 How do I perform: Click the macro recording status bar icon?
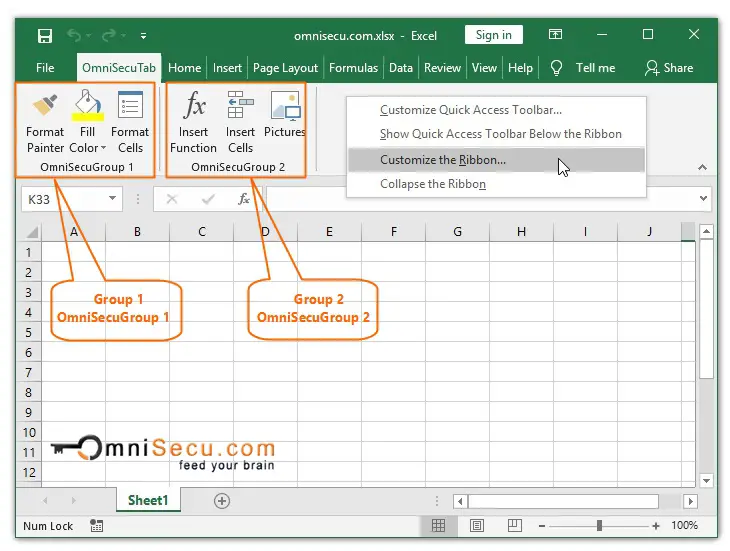(96, 526)
